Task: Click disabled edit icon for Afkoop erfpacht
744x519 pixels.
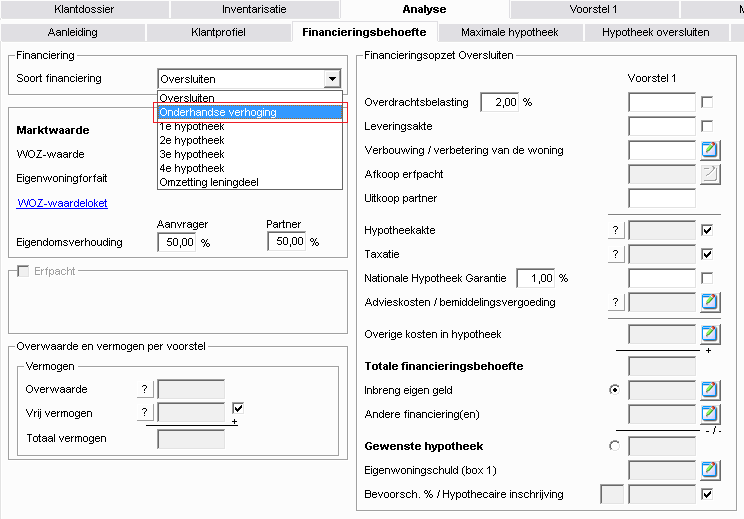Action: pyautogui.click(x=710, y=174)
